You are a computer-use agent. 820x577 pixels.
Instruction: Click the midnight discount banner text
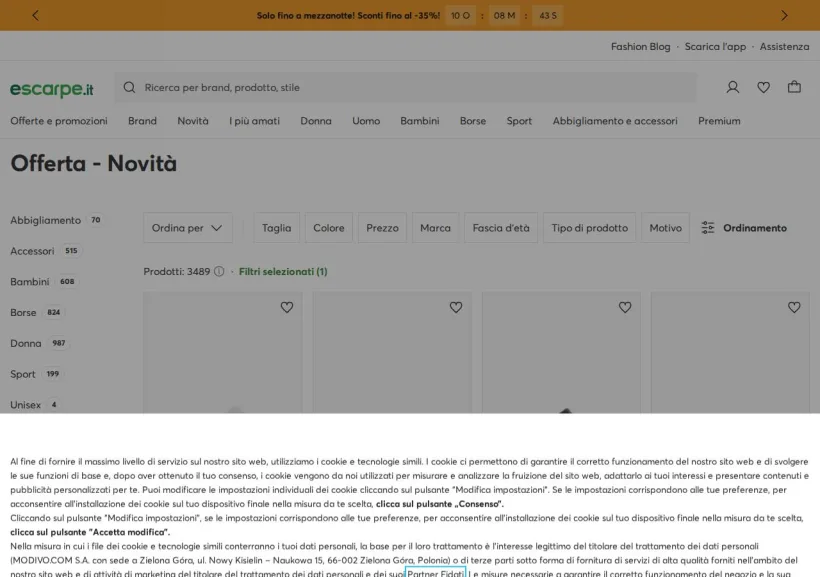[x=348, y=16]
